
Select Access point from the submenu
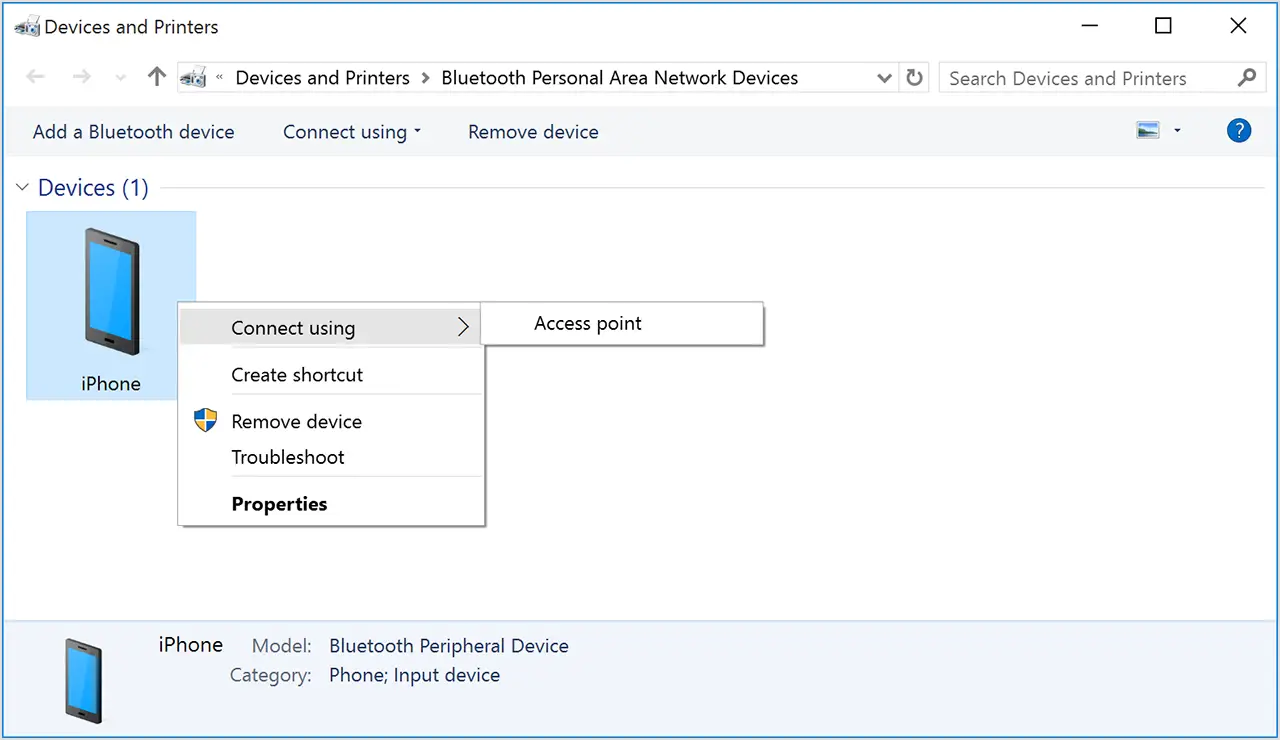[x=588, y=323]
